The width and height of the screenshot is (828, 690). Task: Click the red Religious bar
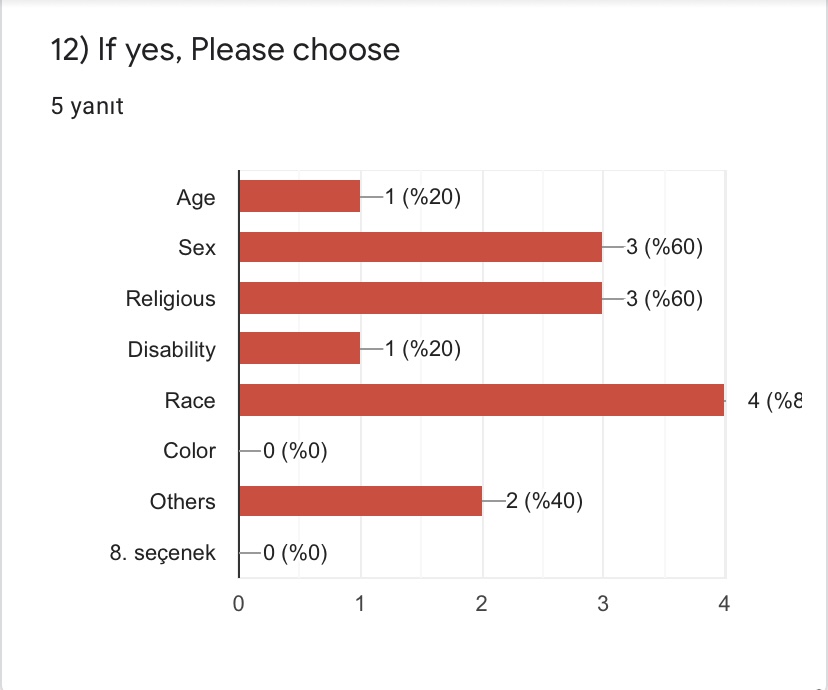420,298
